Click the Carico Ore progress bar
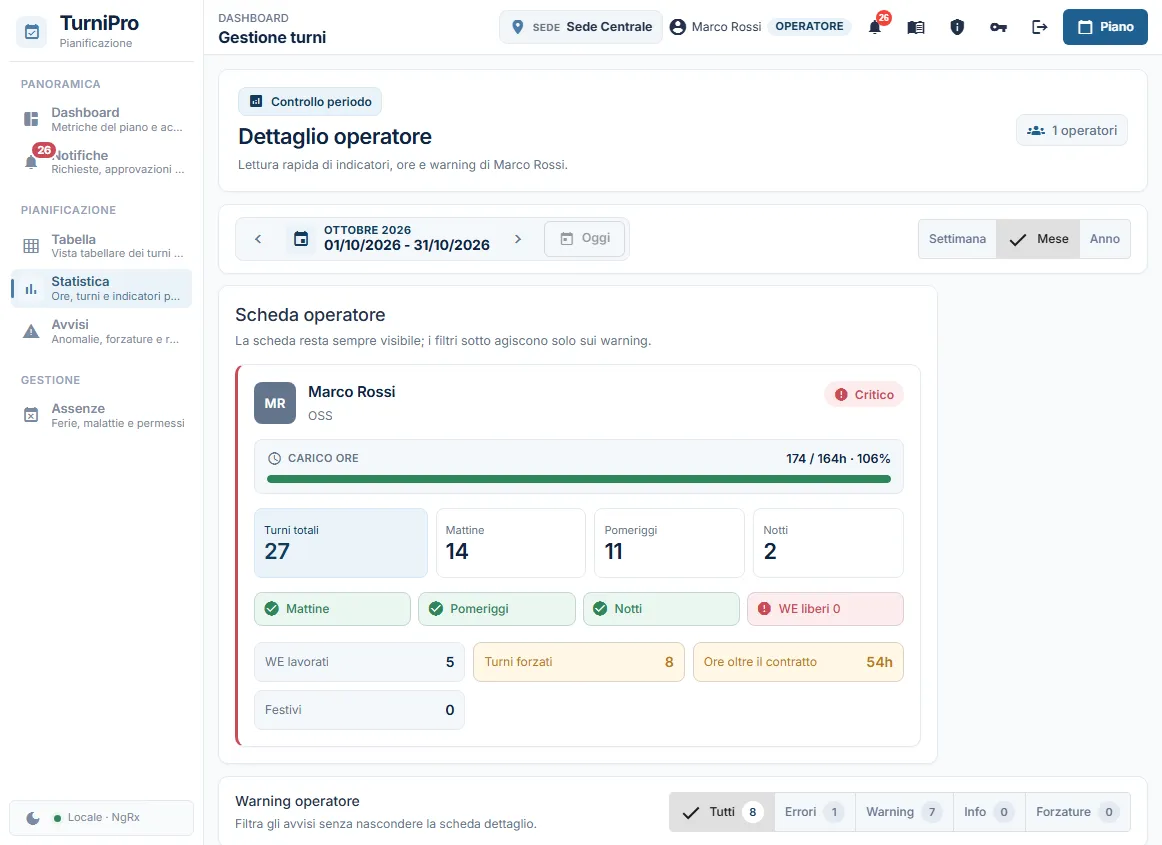 (x=579, y=480)
